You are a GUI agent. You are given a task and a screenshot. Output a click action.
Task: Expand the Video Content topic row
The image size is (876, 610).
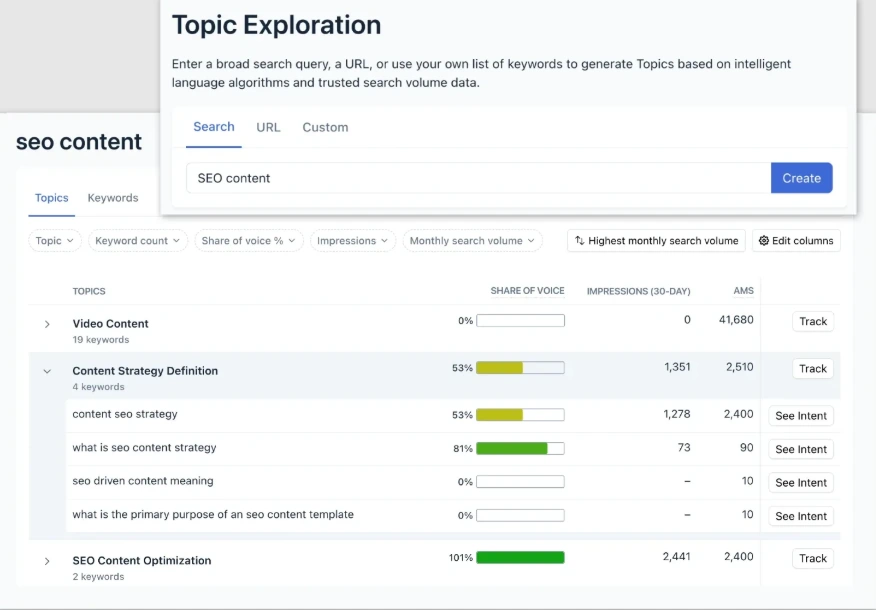point(47,324)
